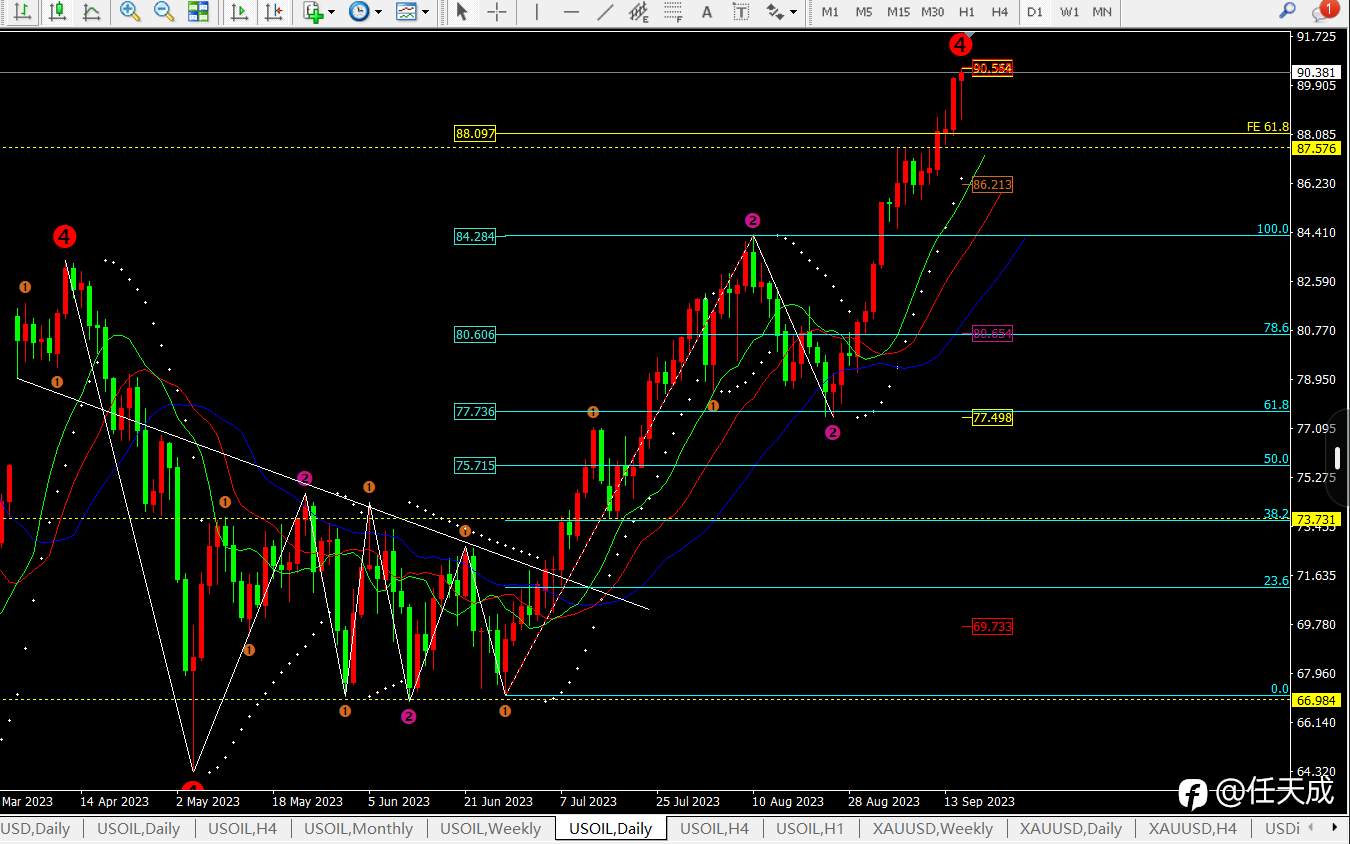Click the 87.576 price axis marker

pos(1315,148)
